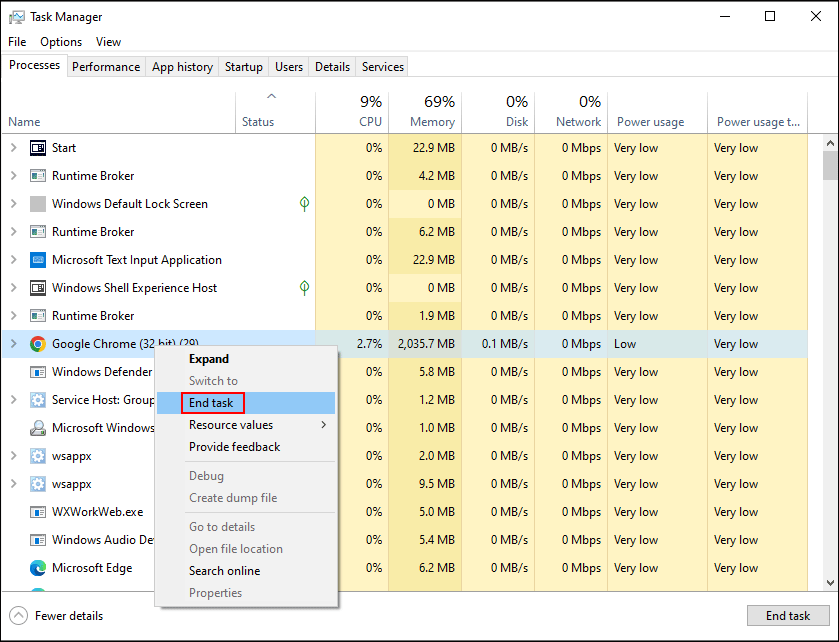The height and width of the screenshot is (642, 839).
Task: Expand the Windows Shell Experience Host group
Action: pyautogui.click(x=14, y=288)
